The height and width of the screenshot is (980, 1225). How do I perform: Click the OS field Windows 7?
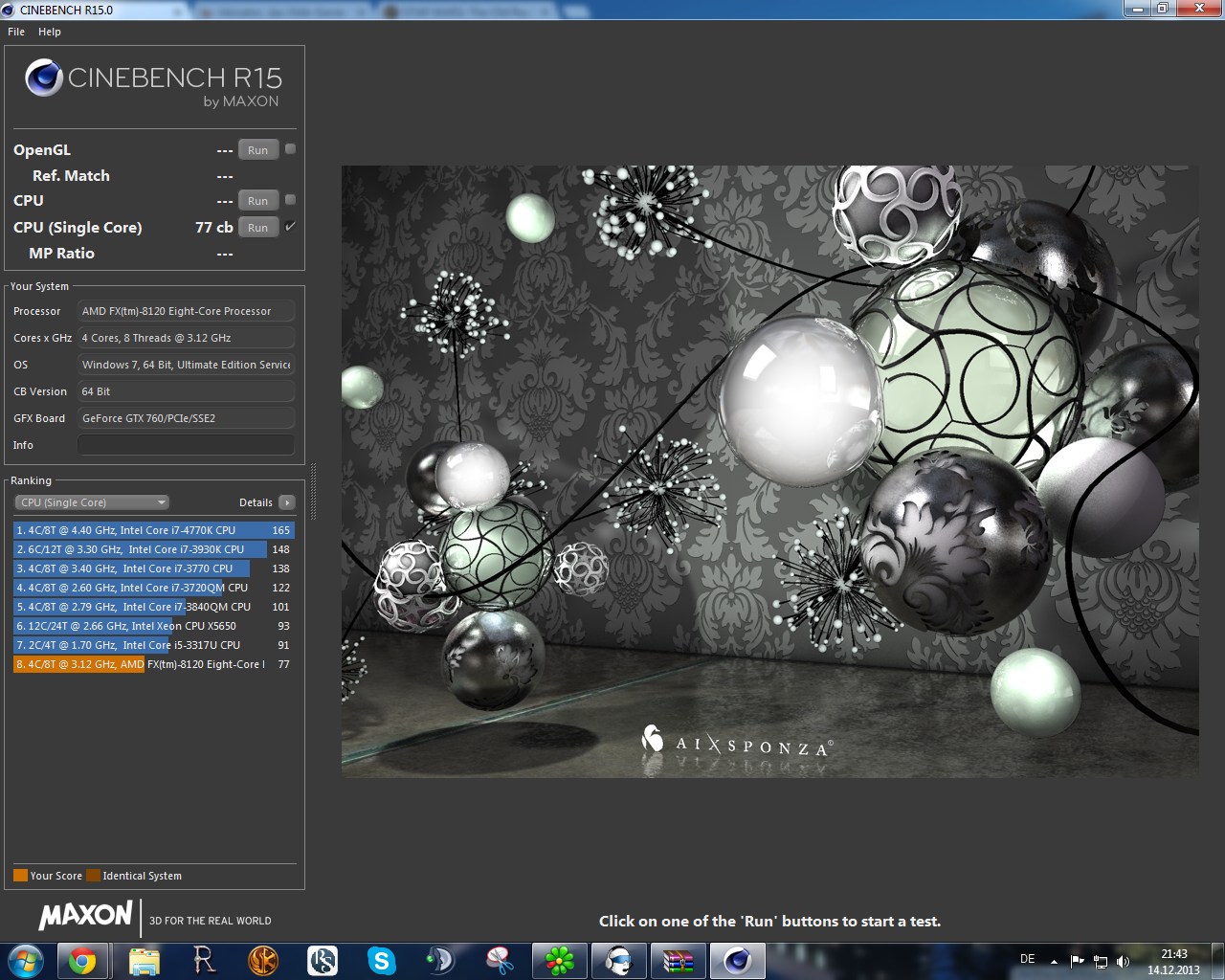(x=186, y=365)
